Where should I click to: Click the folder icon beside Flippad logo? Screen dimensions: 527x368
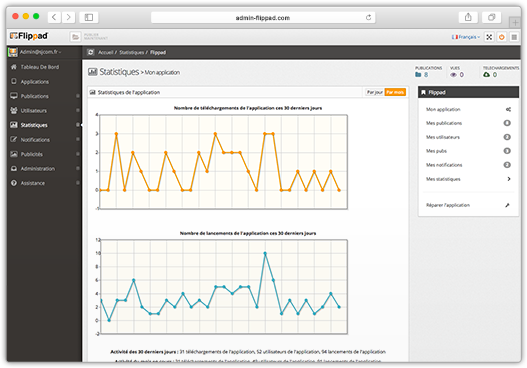click(x=76, y=37)
